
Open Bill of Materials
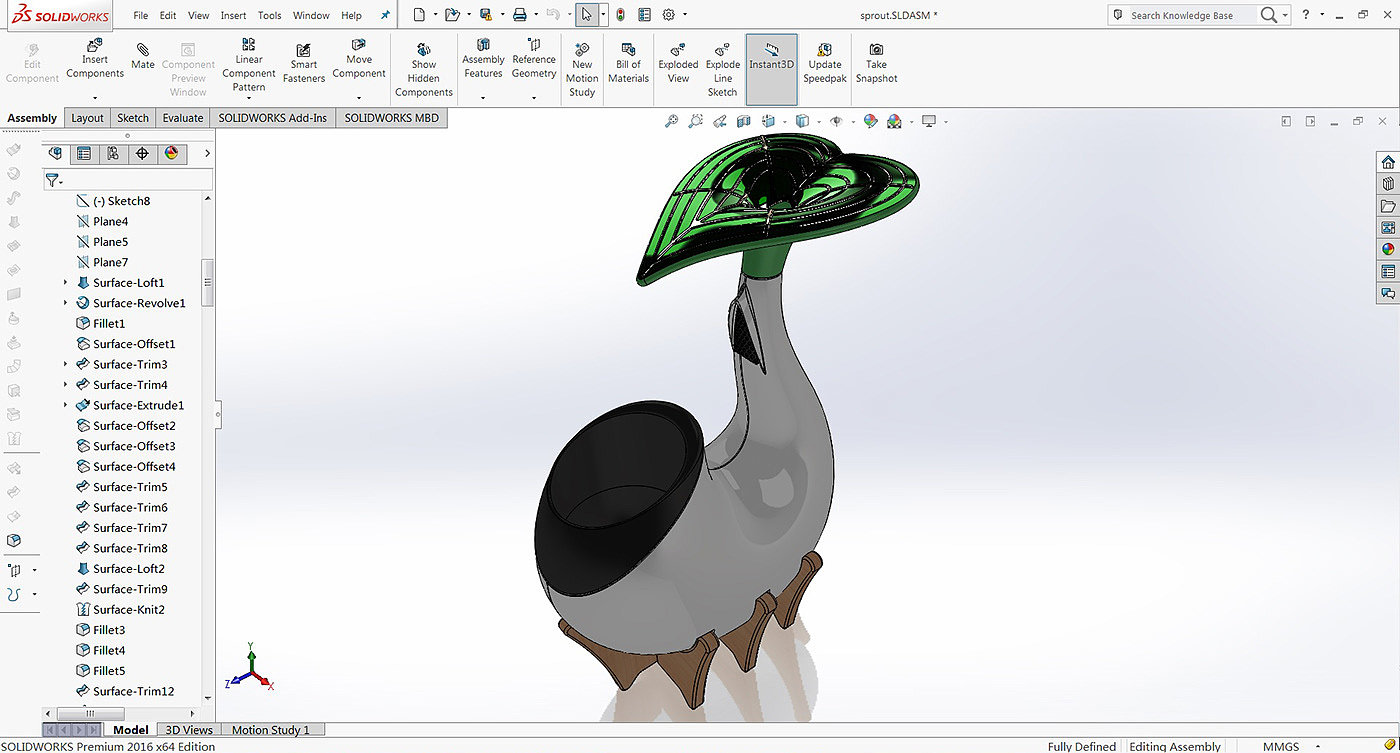click(x=628, y=50)
